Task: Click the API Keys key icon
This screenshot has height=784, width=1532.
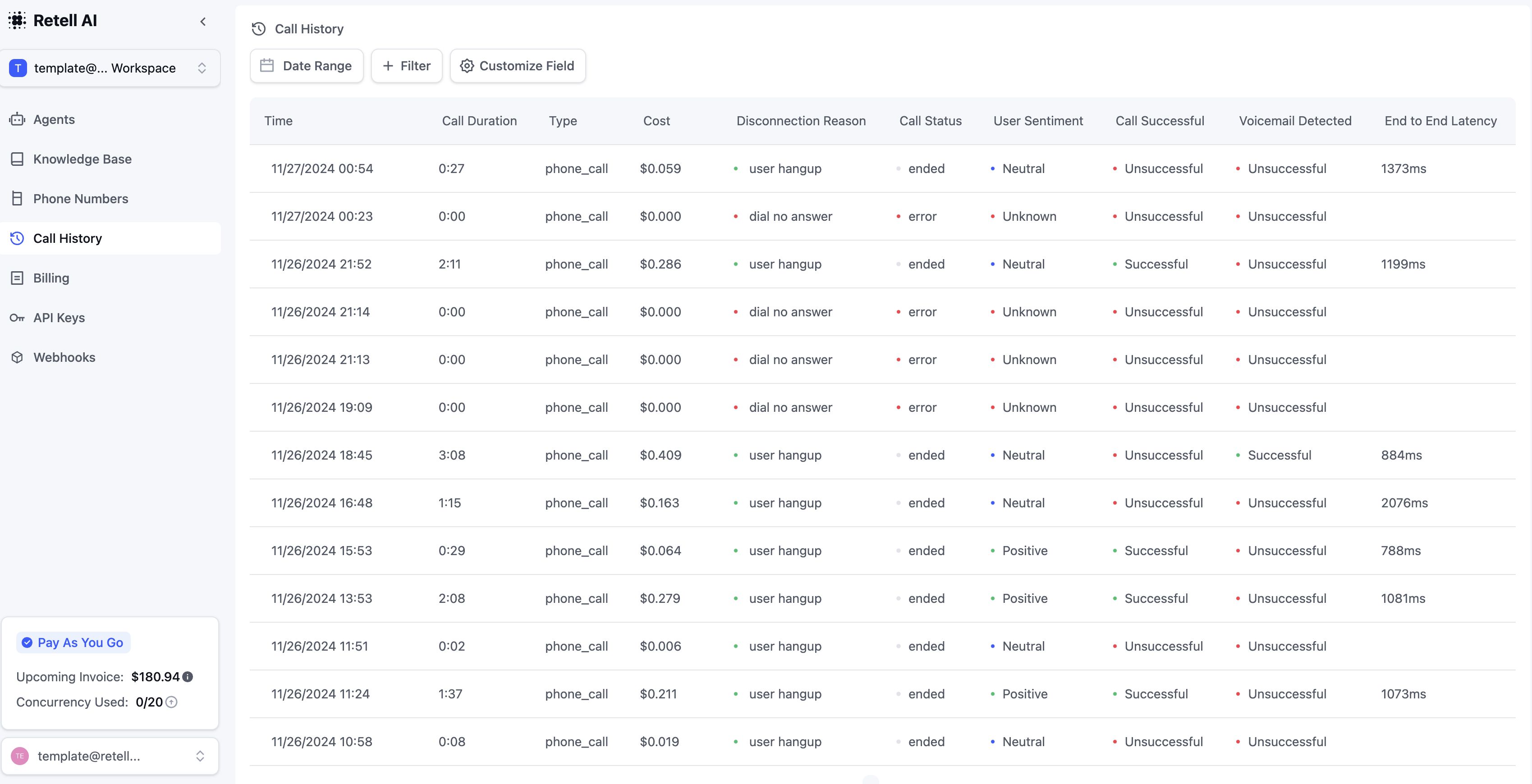Action: (x=17, y=318)
